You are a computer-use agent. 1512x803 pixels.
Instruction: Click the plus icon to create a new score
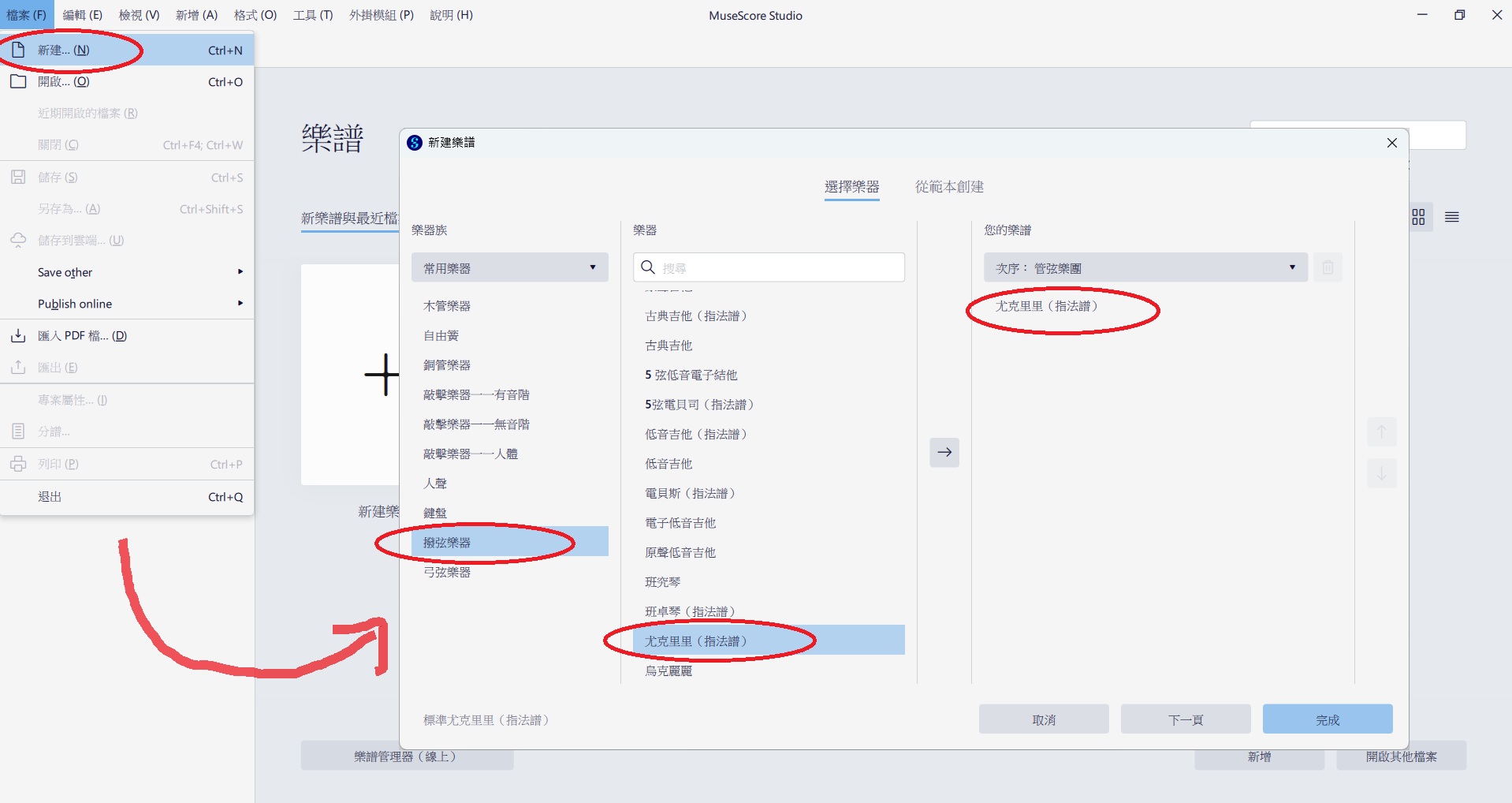(382, 374)
